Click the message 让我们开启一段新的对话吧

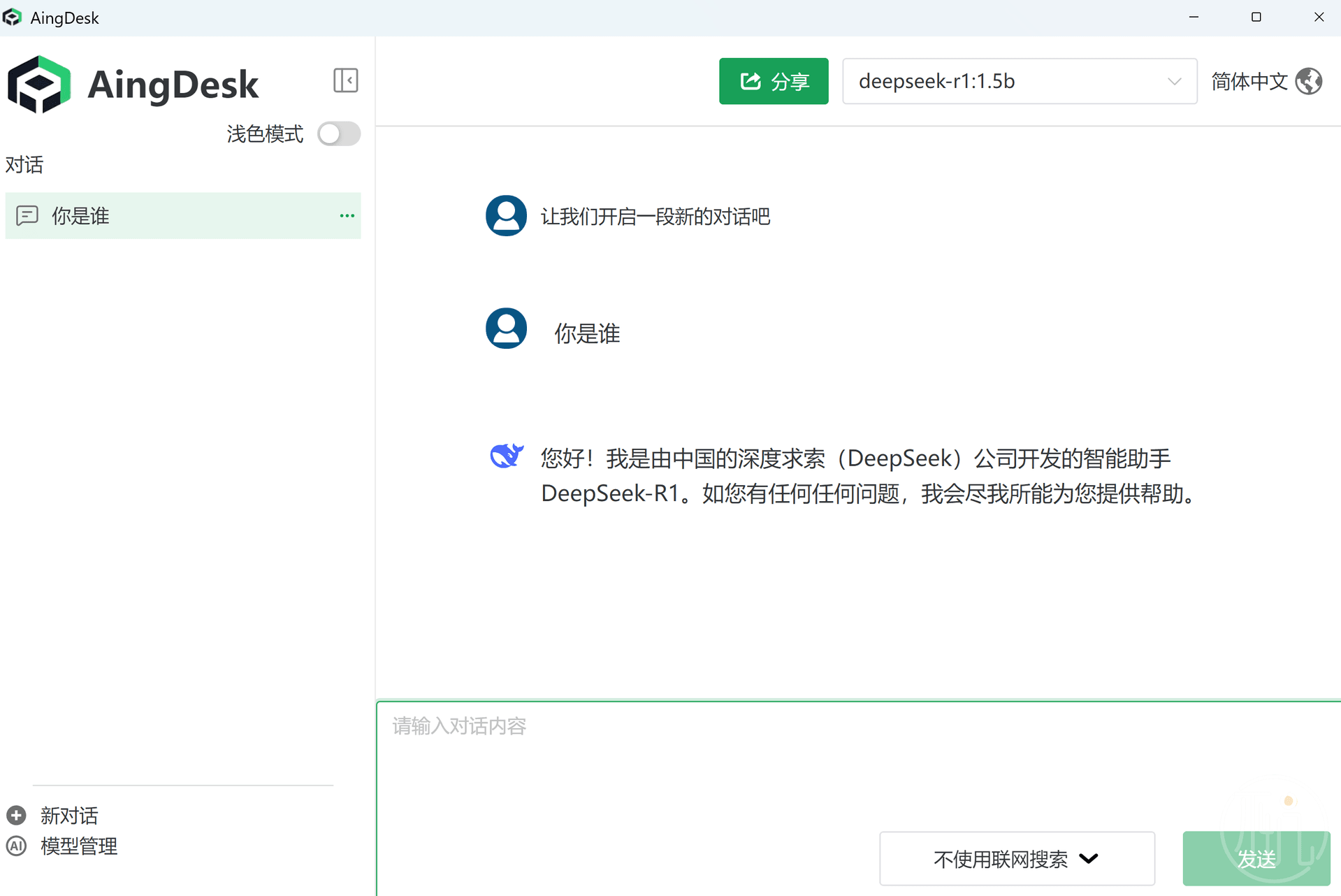coord(655,217)
